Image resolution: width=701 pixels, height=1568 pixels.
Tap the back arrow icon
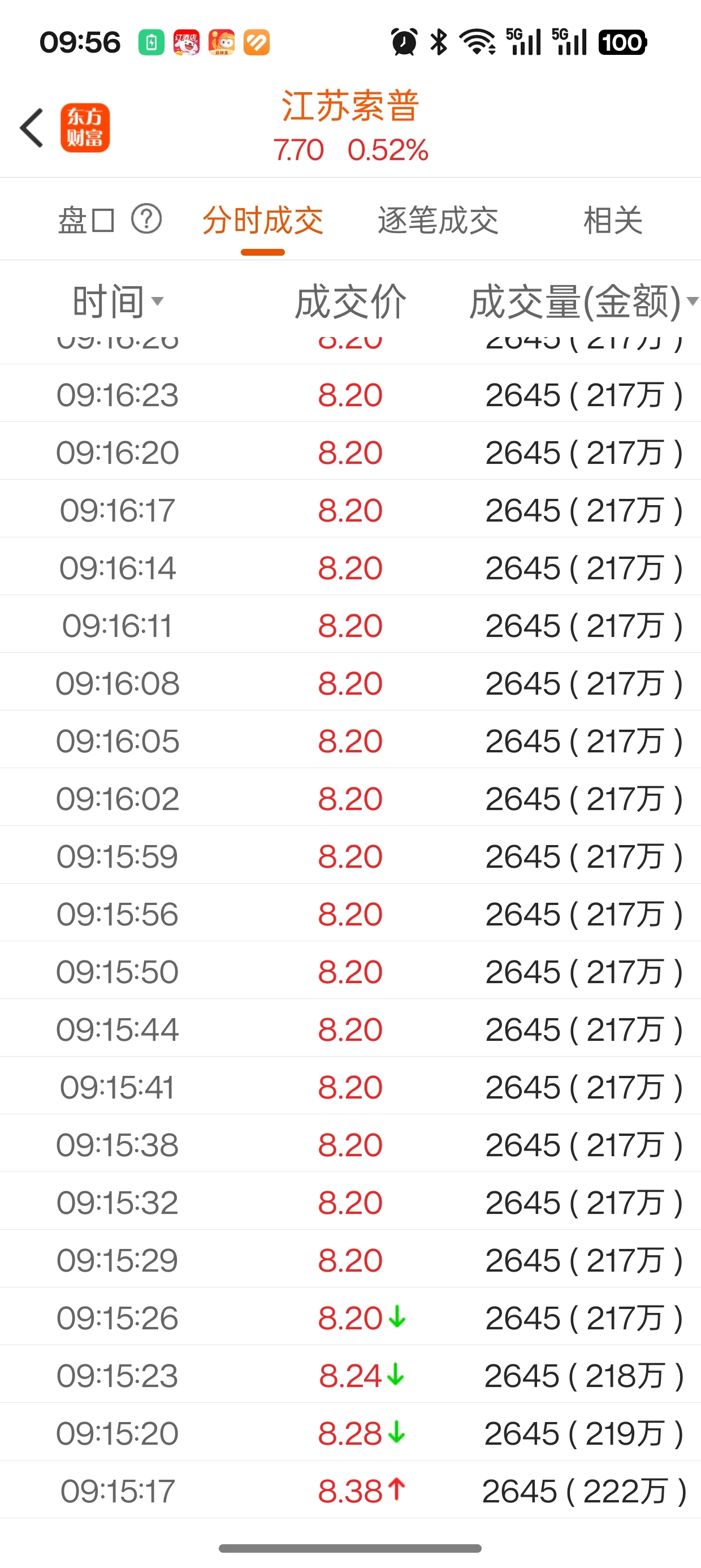click(32, 128)
